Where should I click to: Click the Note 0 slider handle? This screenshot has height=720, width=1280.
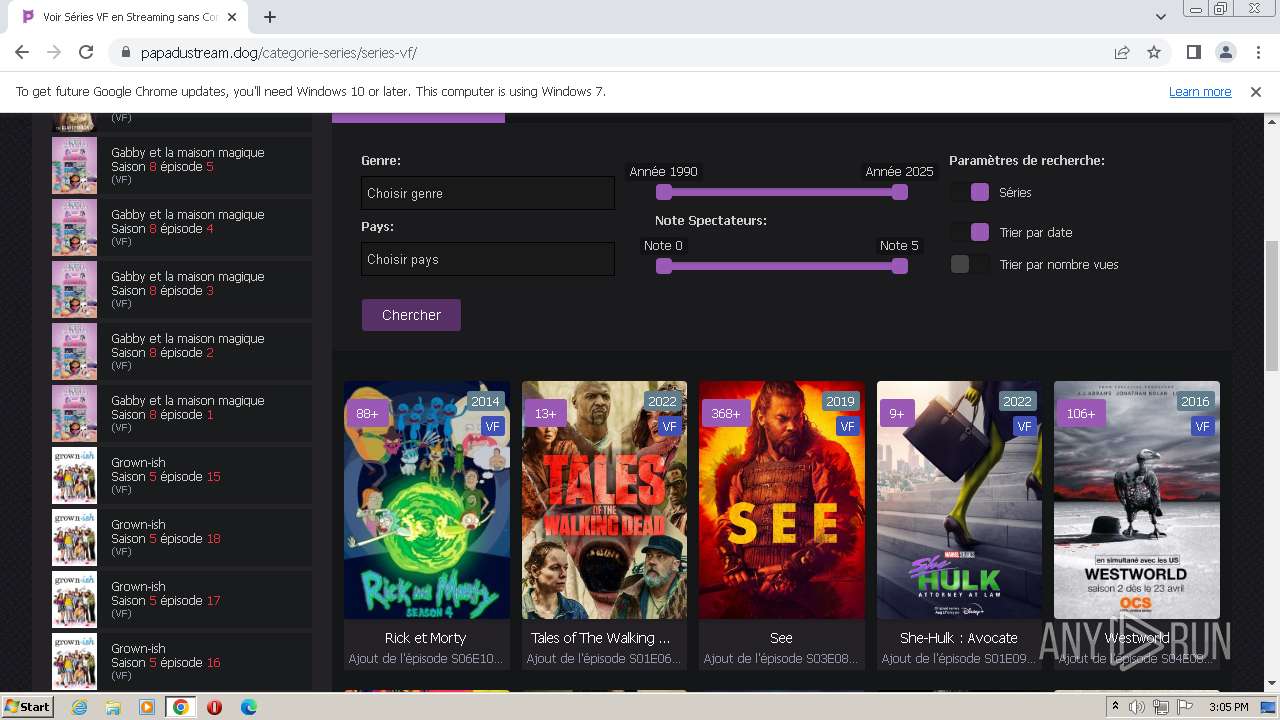click(x=664, y=266)
